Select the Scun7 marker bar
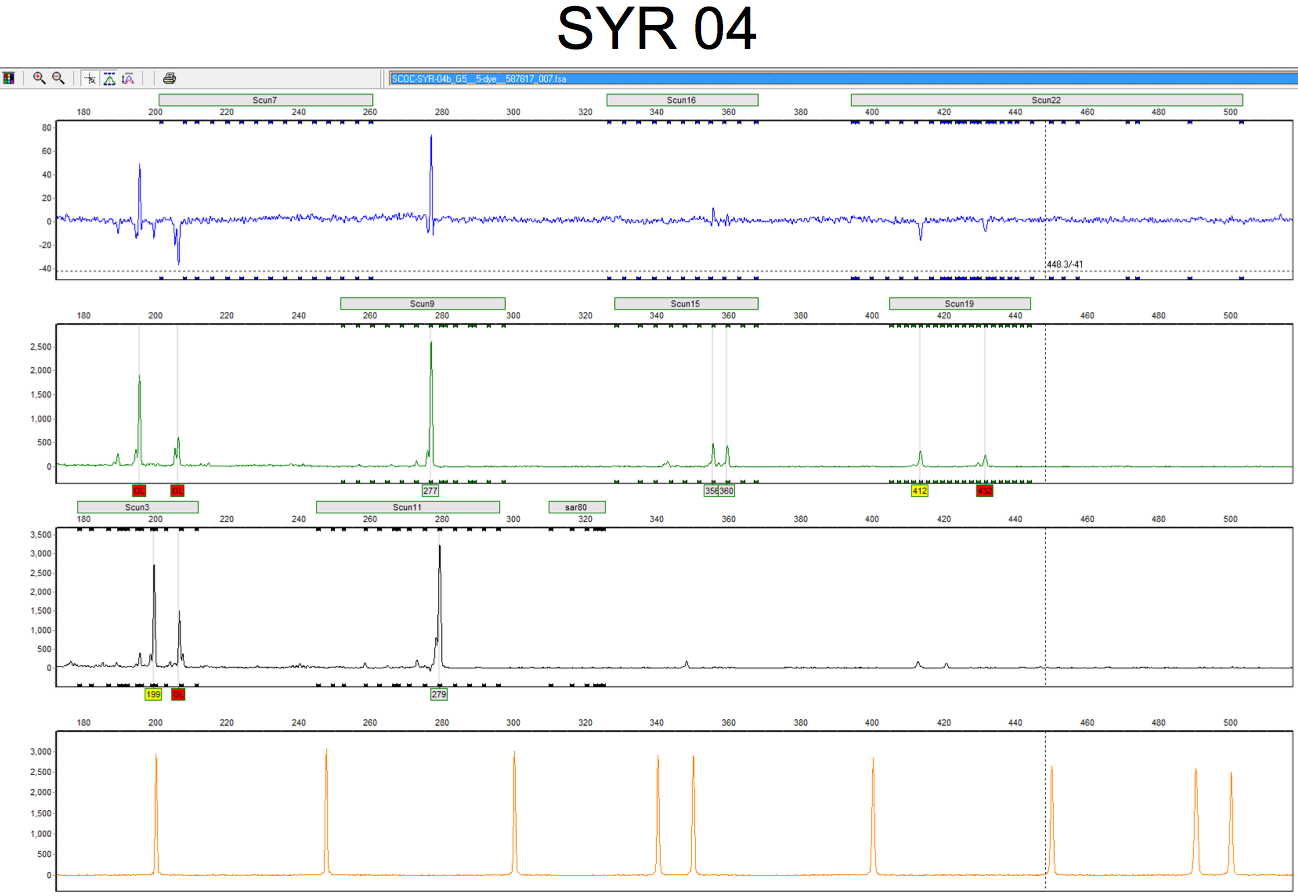The width and height of the screenshot is (1298, 896). 265,100
